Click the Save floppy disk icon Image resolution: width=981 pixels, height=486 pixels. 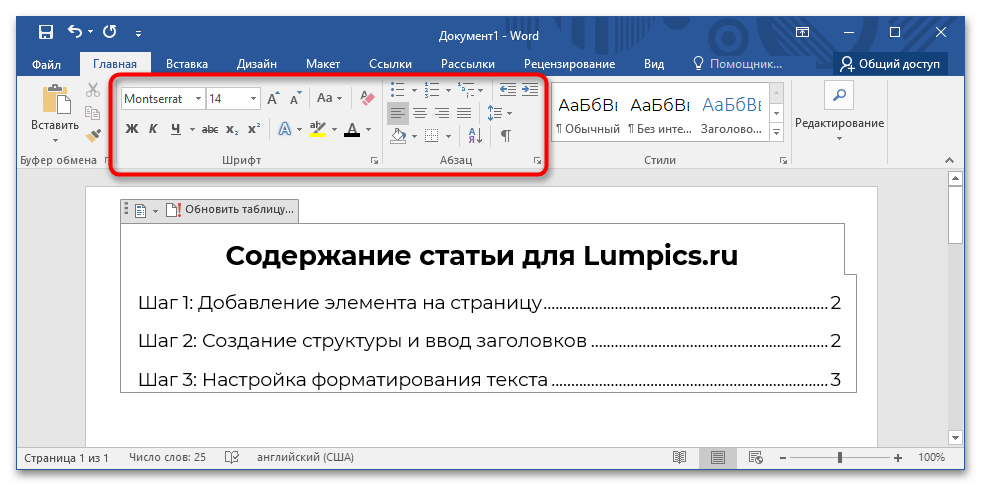click(x=46, y=35)
